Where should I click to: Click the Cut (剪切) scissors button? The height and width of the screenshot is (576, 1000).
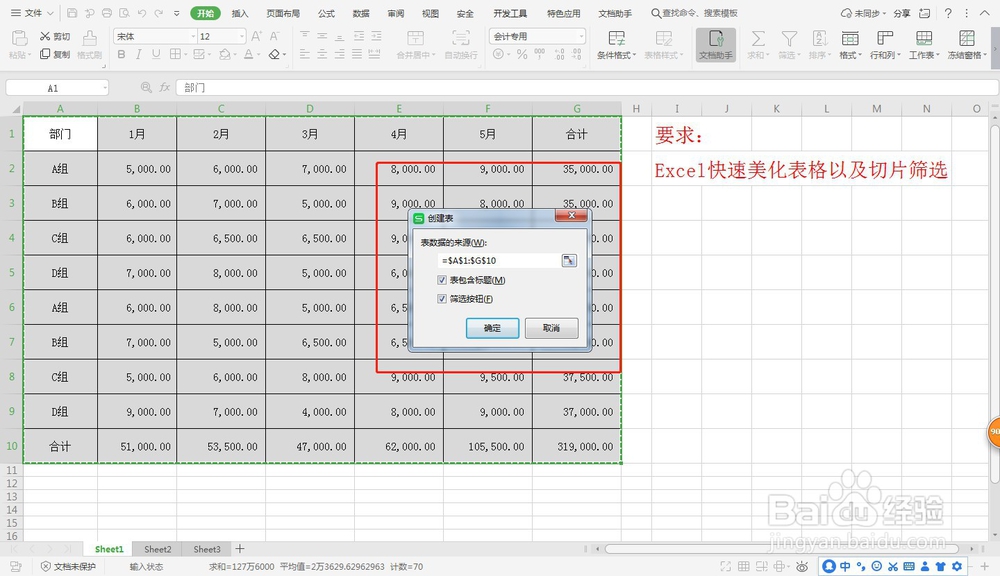point(55,36)
